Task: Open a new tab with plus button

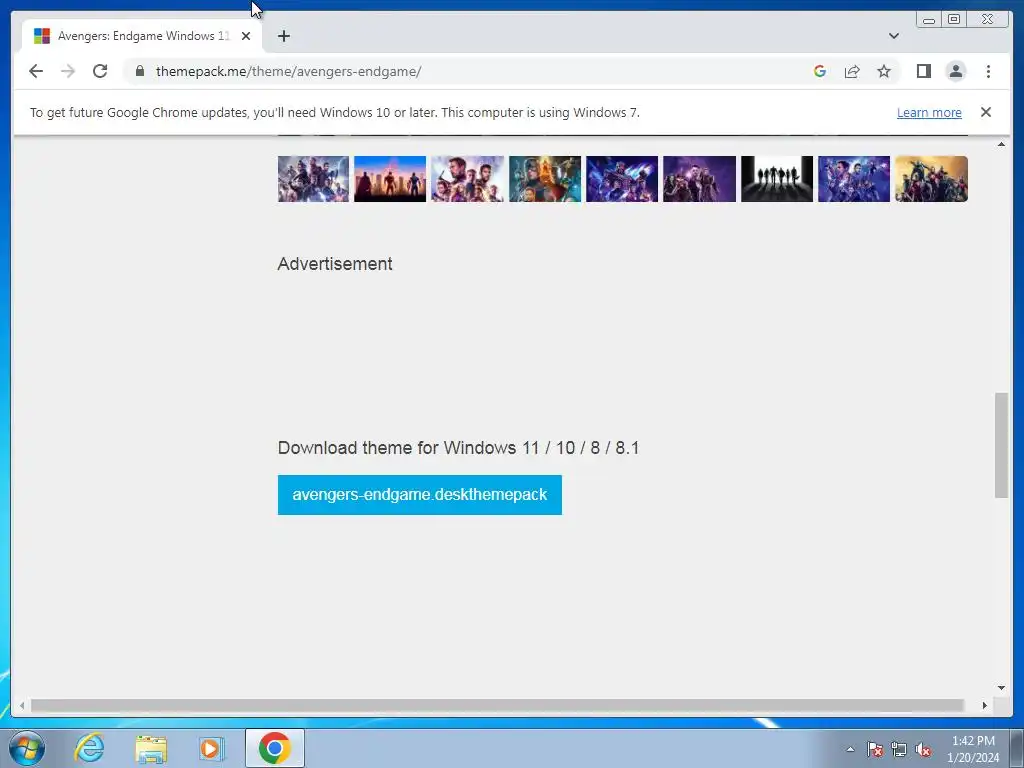Action: click(283, 36)
